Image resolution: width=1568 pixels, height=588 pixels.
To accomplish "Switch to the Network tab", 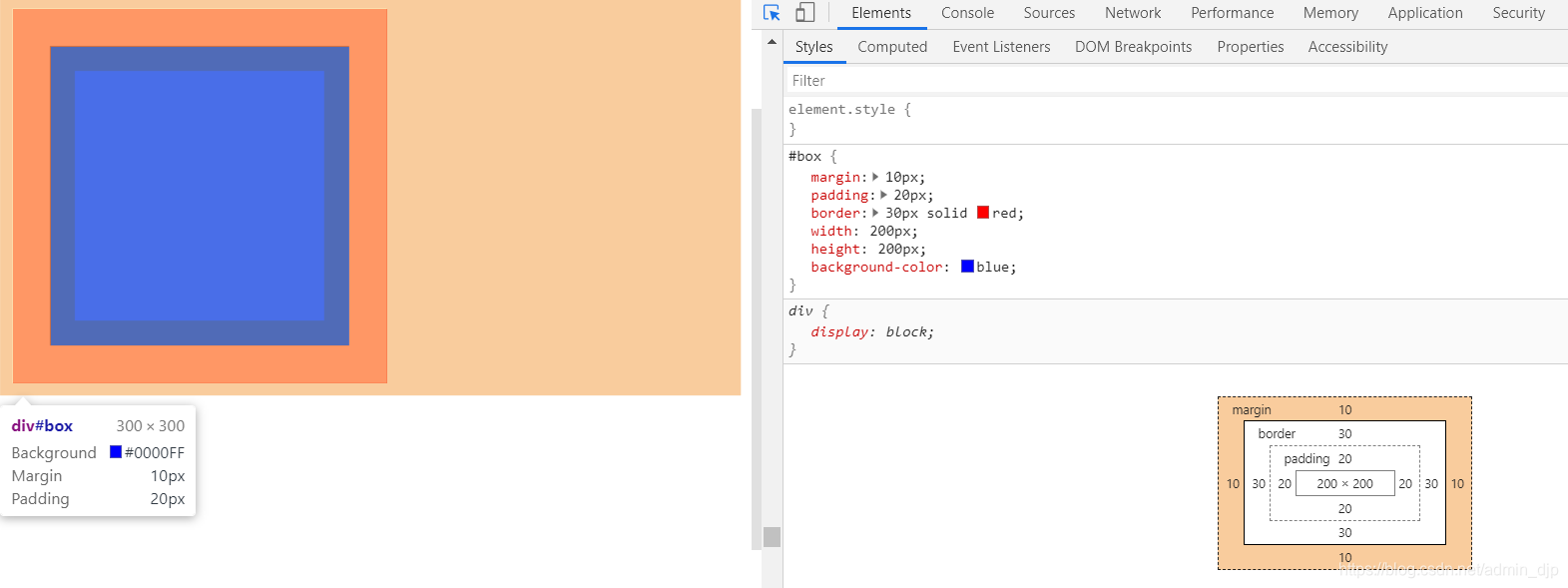I will (1133, 13).
